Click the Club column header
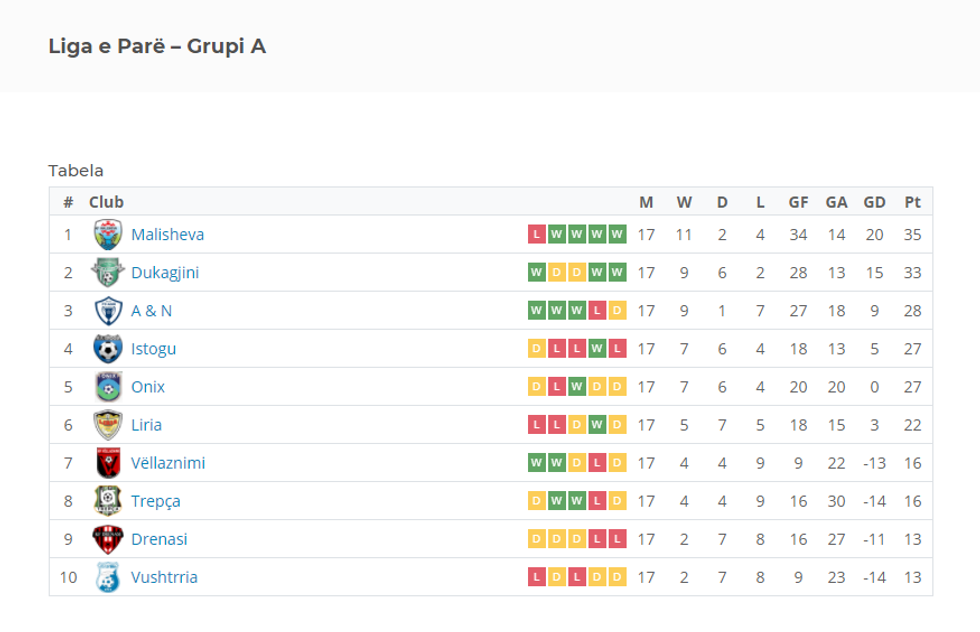This screenshot has height=632, width=980. click(106, 202)
